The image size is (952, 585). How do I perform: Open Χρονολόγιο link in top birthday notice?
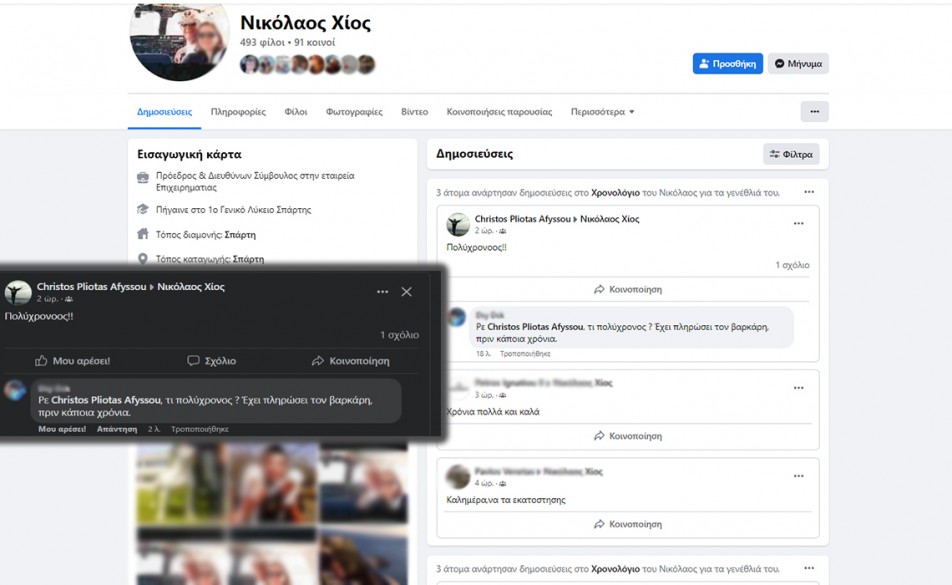coord(615,192)
